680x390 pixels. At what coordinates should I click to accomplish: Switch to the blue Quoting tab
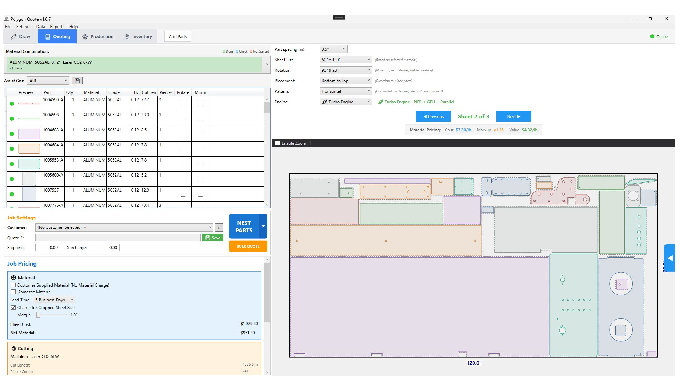tap(57, 36)
